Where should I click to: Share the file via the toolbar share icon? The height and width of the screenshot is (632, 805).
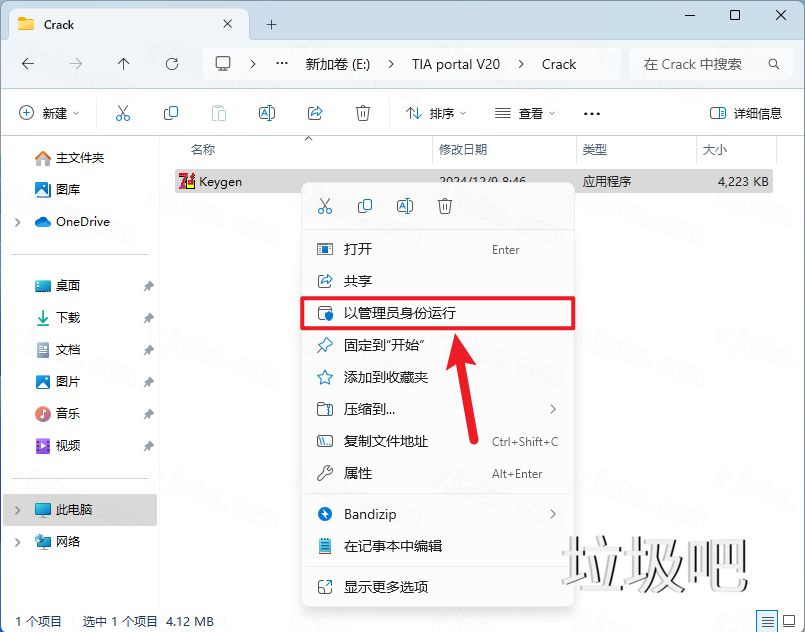tap(315, 113)
